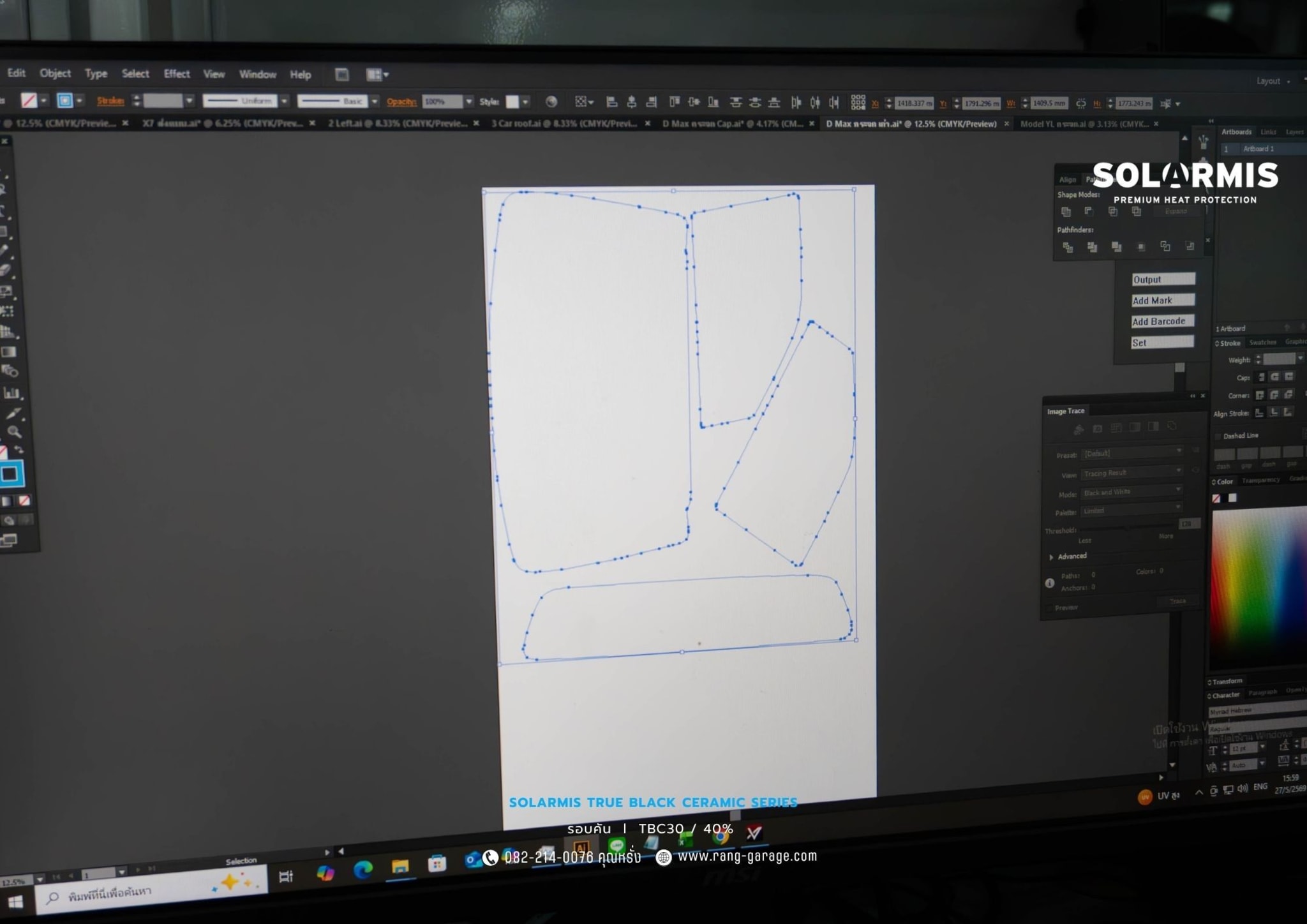Activate the Eraser tool in the left toolbar
Screen dimensions: 1307x924
pyautogui.click(x=6, y=270)
